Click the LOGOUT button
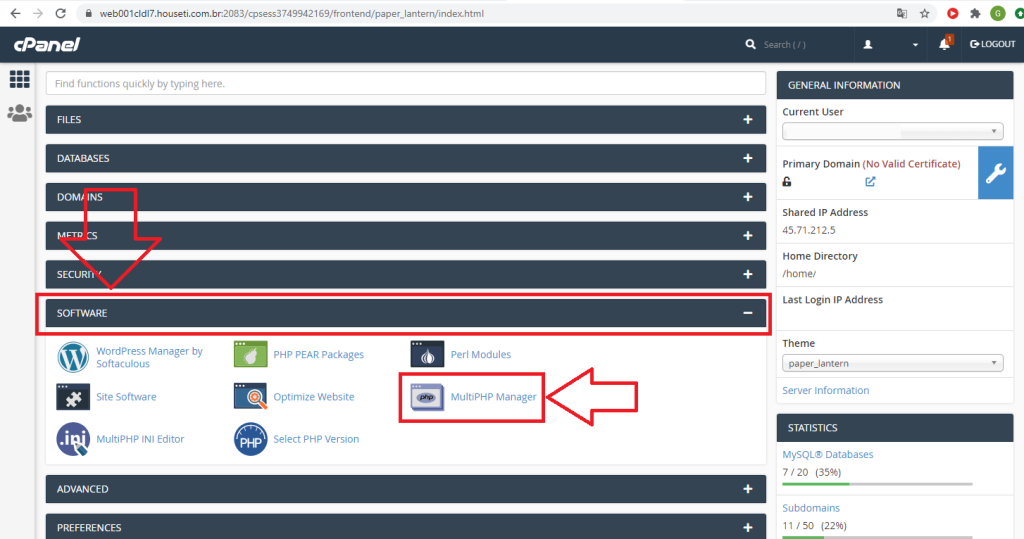 coord(993,44)
